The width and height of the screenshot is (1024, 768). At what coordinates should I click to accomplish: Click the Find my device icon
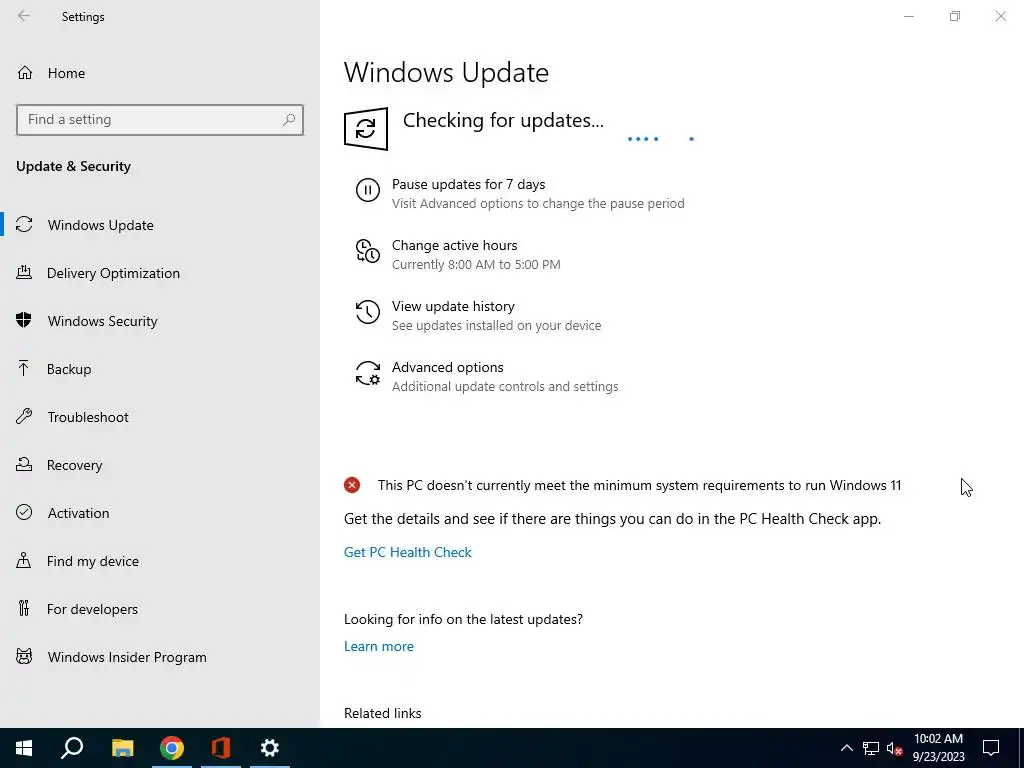coord(24,561)
